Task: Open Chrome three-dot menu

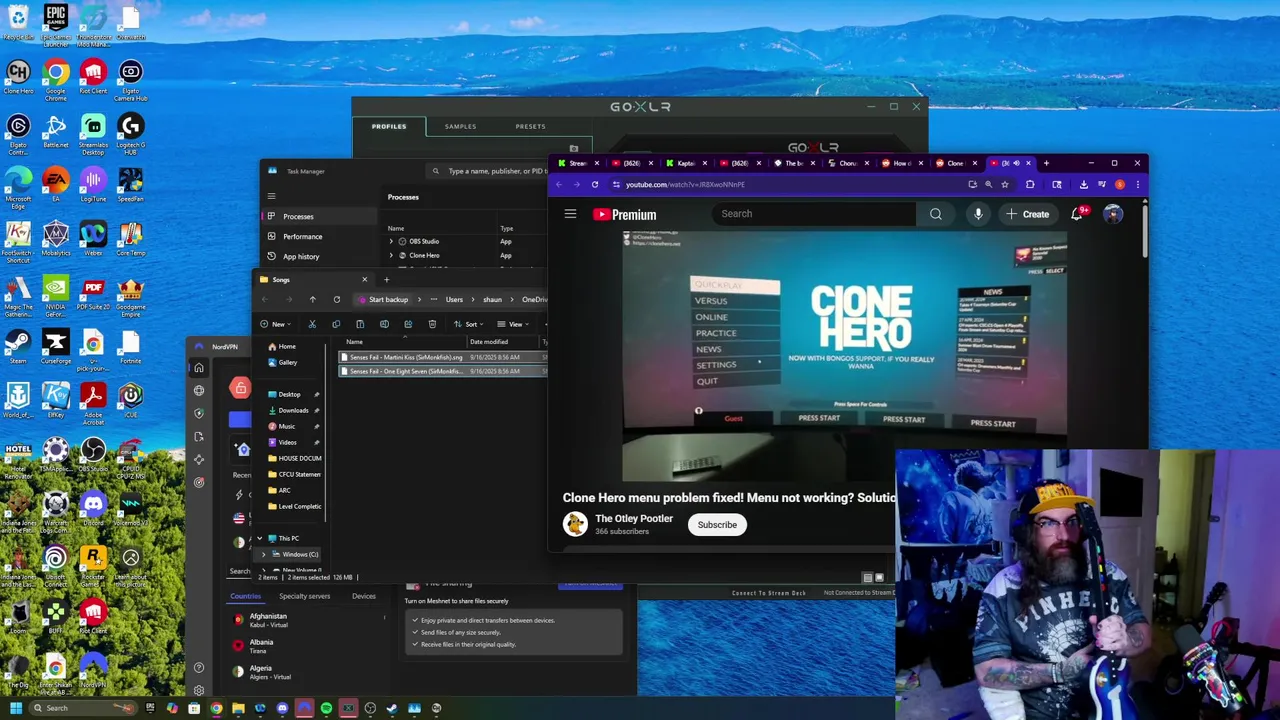Action: 1136,184
